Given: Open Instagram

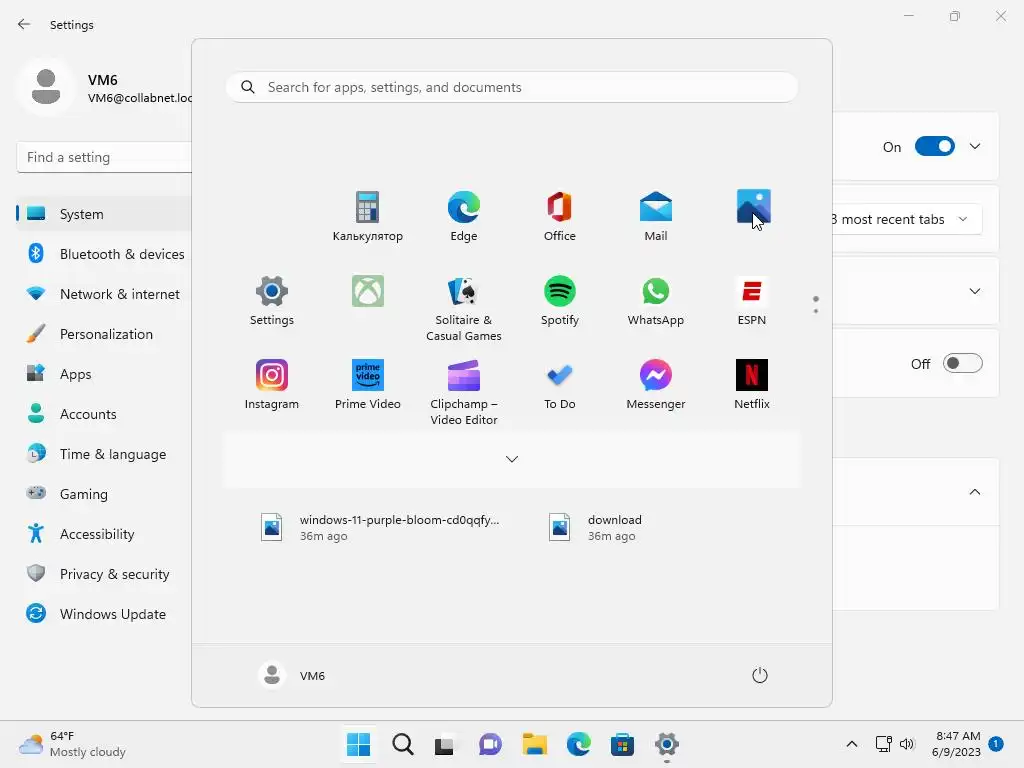Looking at the screenshot, I should [x=272, y=385].
